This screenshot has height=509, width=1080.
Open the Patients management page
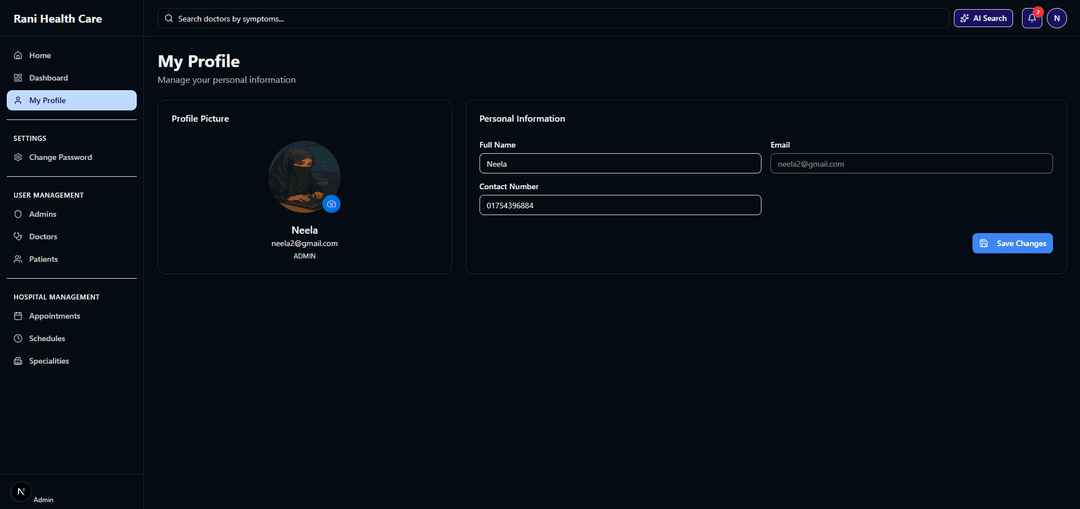click(x=43, y=259)
